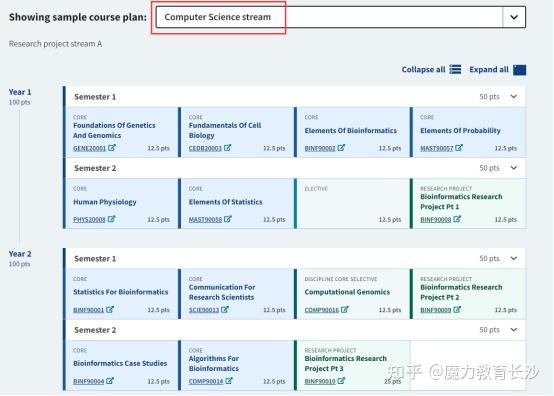Image resolution: width=554 pixels, height=396 pixels.
Task: Click the Expand all grid icon
Action: pyautogui.click(x=519, y=70)
